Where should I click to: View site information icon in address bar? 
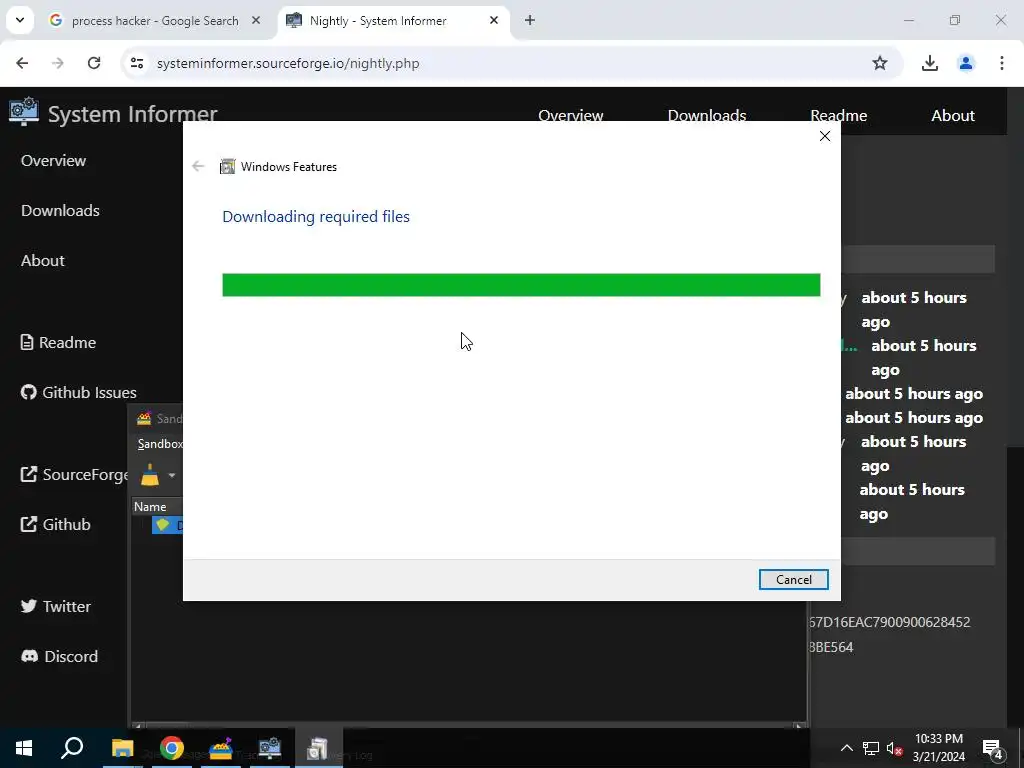click(x=136, y=63)
